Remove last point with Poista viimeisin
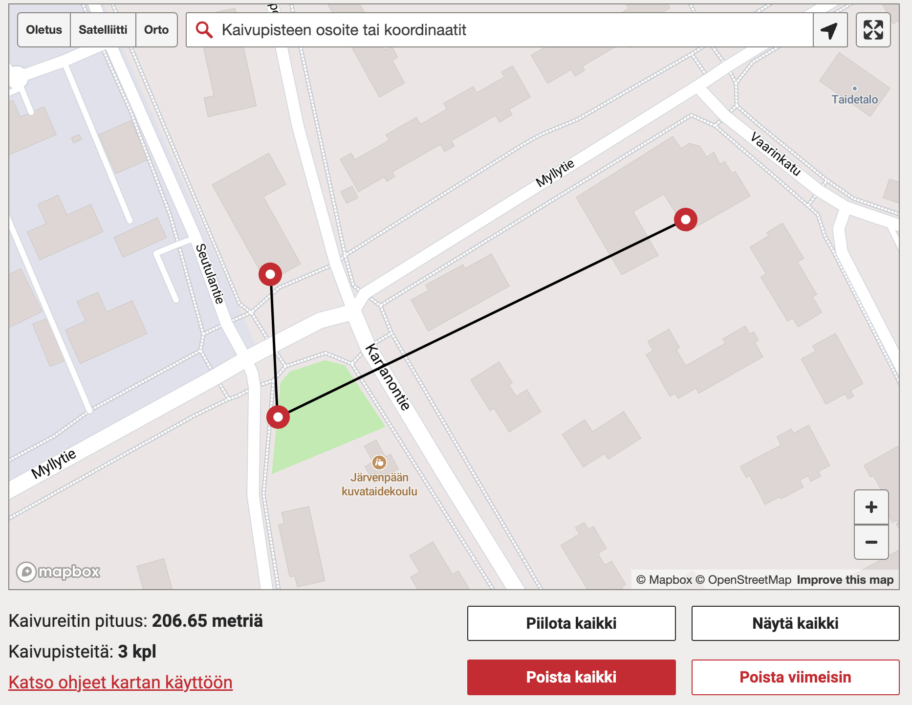The image size is (912, 705). pos(795,677)
